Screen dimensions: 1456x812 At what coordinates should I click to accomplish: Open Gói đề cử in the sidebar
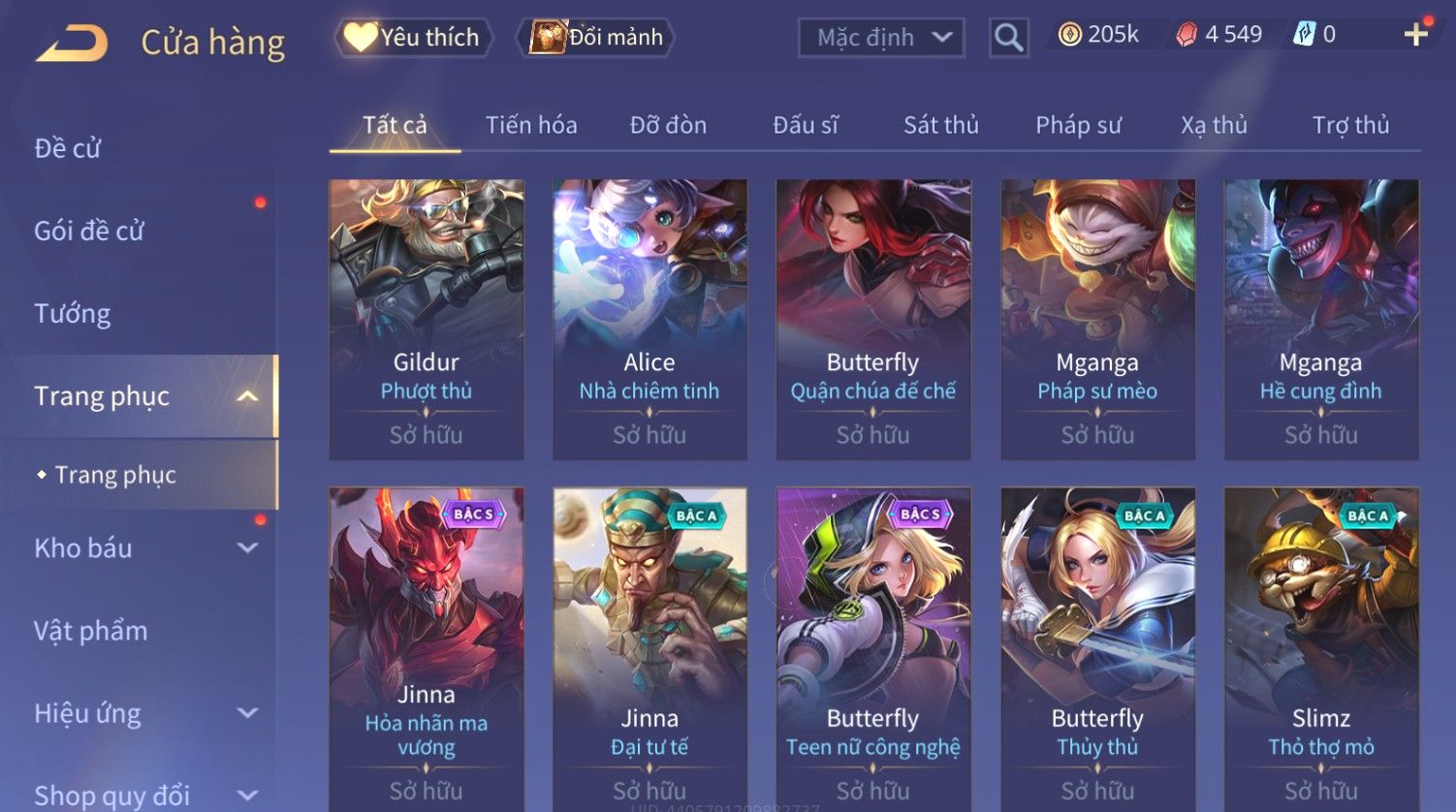point(89,231)
